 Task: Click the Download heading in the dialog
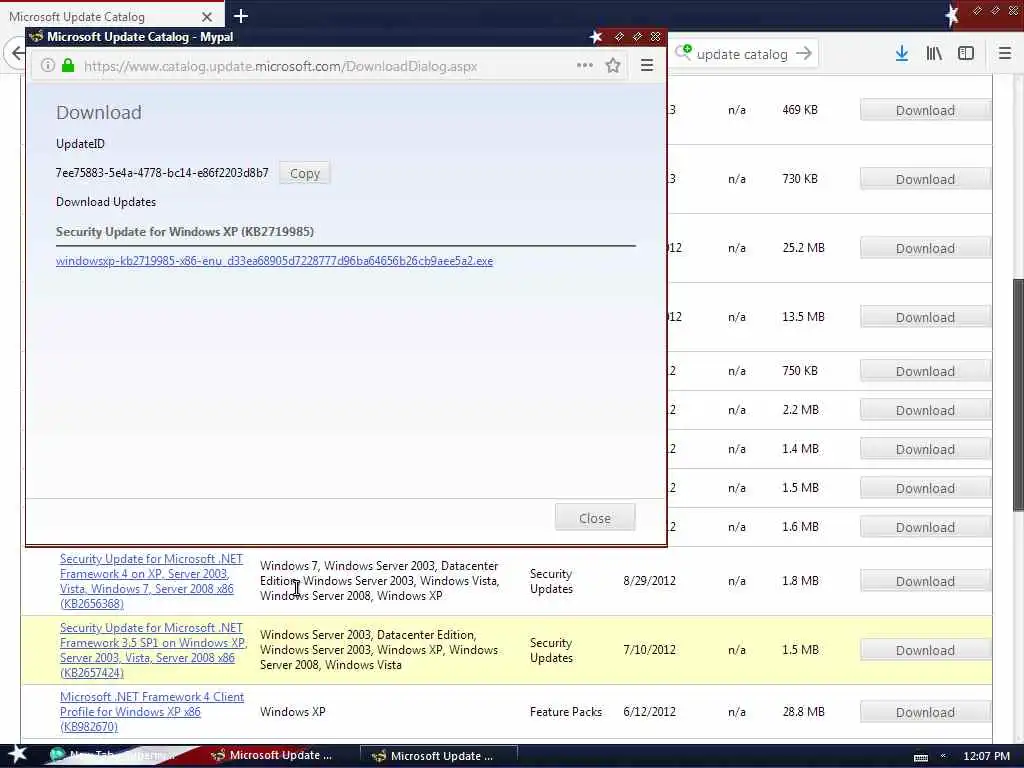point(99,112)
